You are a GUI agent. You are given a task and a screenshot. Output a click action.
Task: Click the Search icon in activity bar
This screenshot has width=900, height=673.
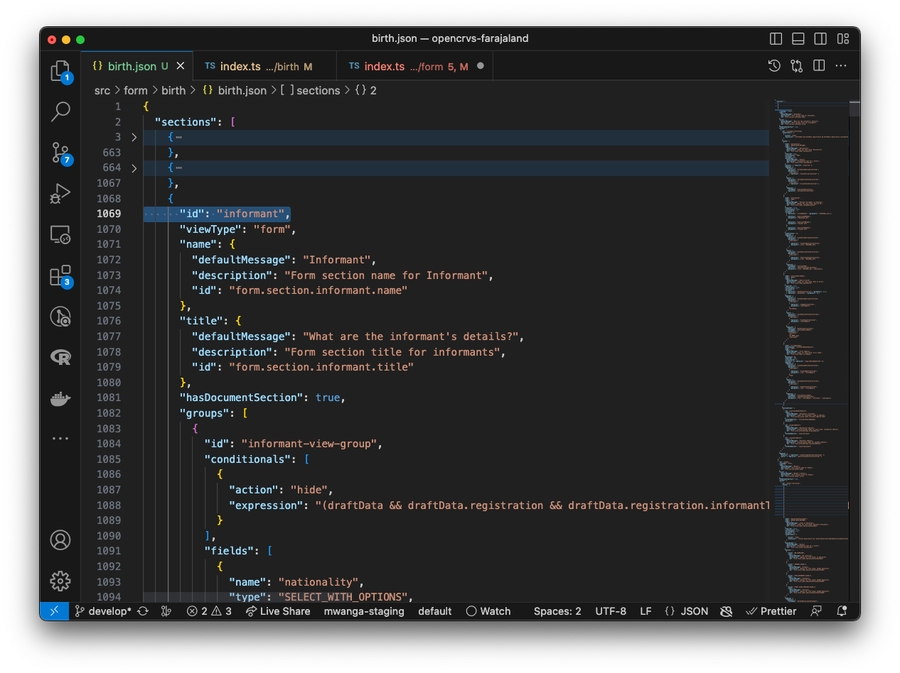tap(60, 111)
